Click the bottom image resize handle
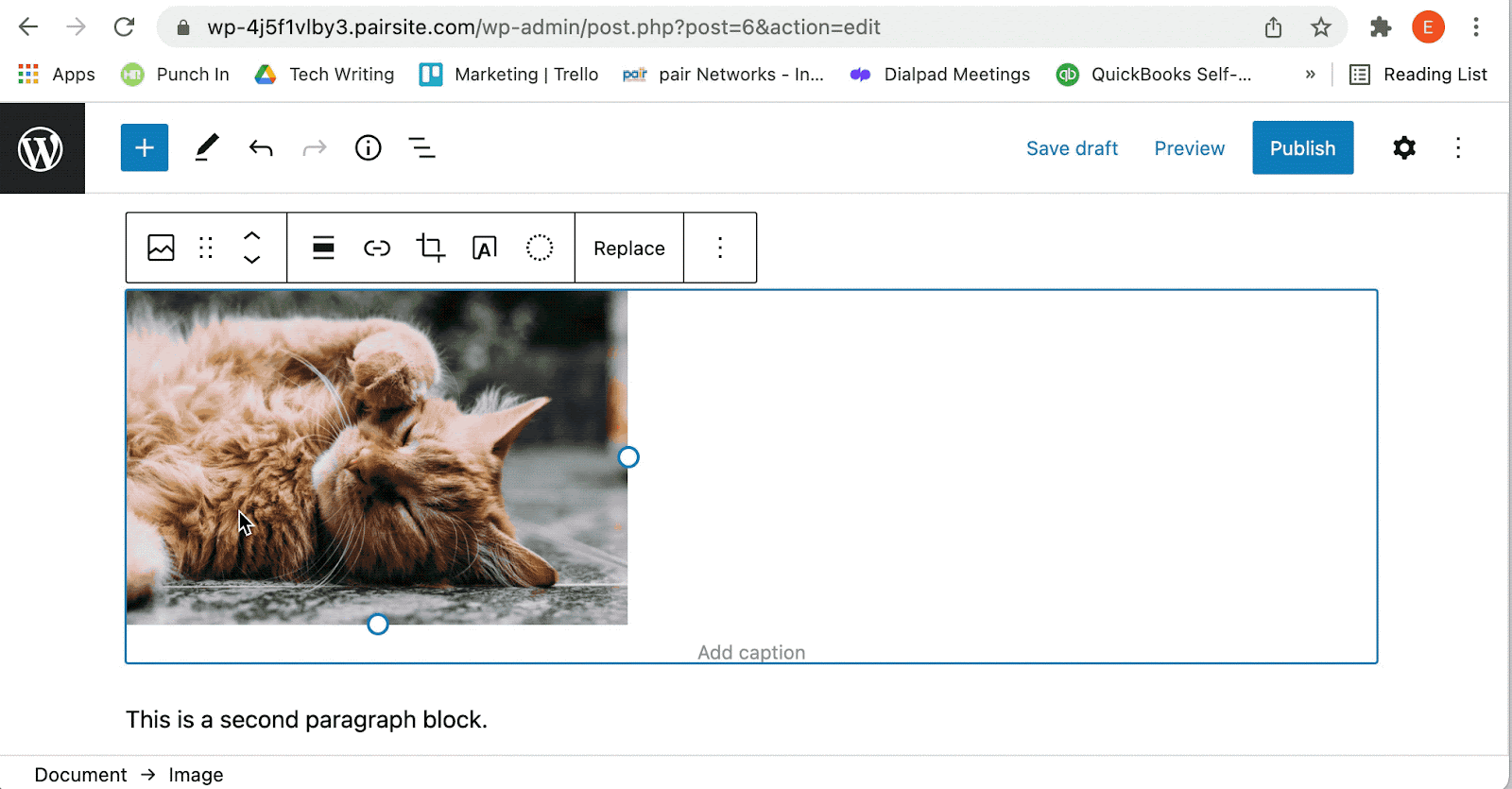The width and height of the screenshot is (1512, 789). click(x=377, y=625)
